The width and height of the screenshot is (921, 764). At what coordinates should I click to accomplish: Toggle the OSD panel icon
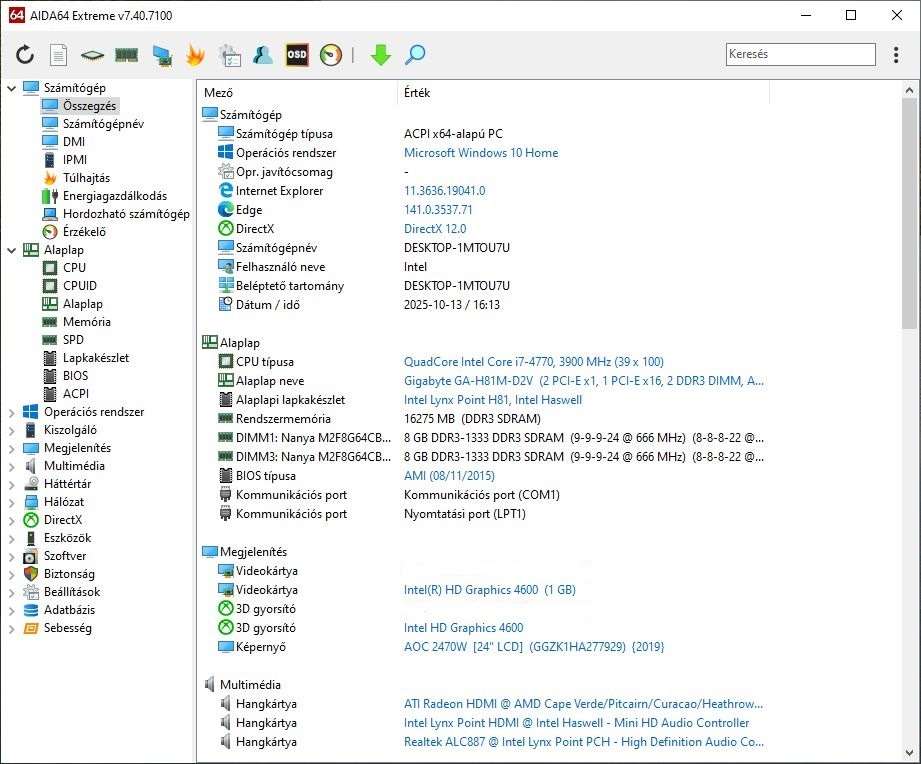click(297, 55)
